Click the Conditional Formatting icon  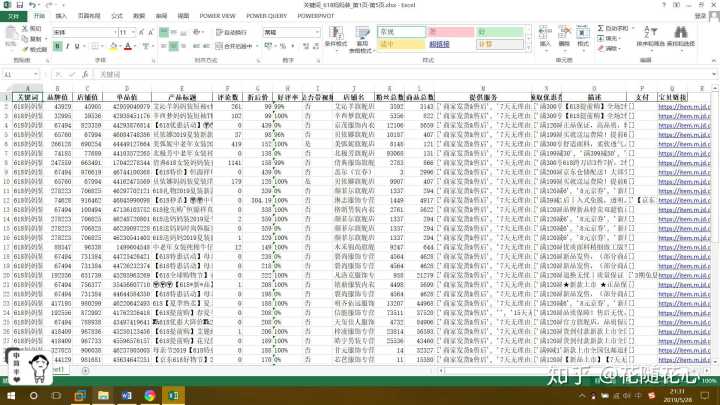(x=336, y=33)
